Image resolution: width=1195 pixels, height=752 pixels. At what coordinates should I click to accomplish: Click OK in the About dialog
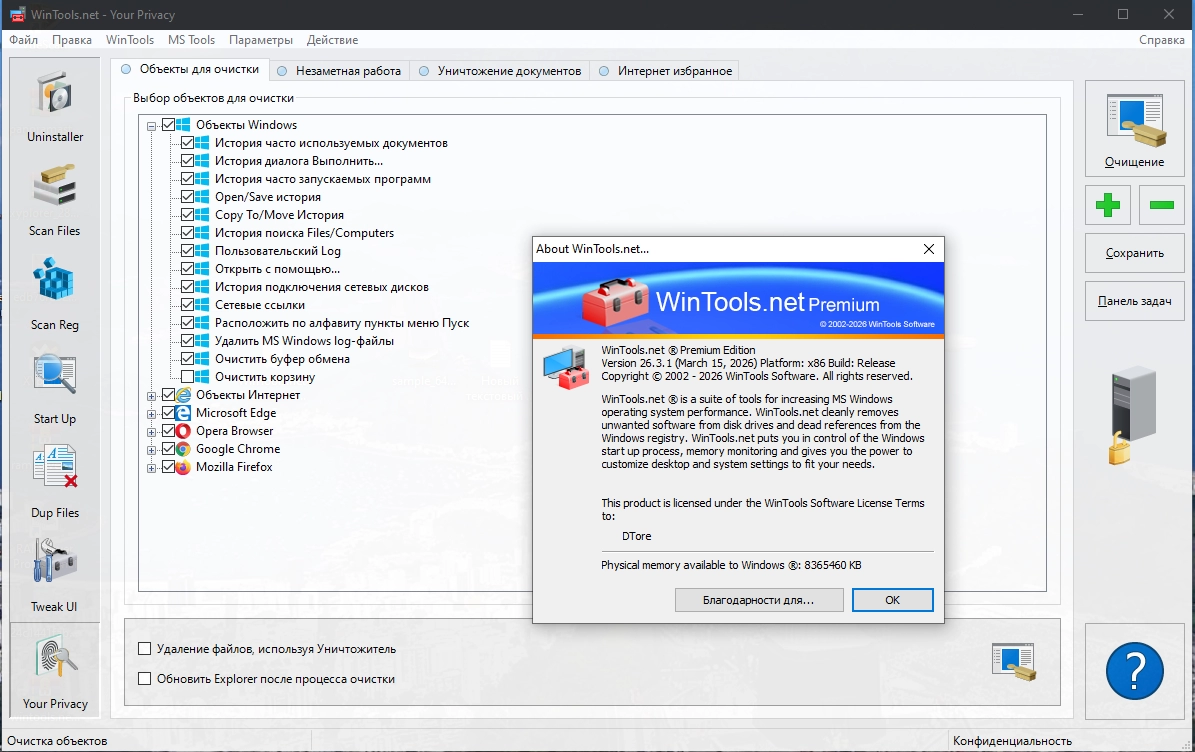pyautogui.click(x=892, y=600)
